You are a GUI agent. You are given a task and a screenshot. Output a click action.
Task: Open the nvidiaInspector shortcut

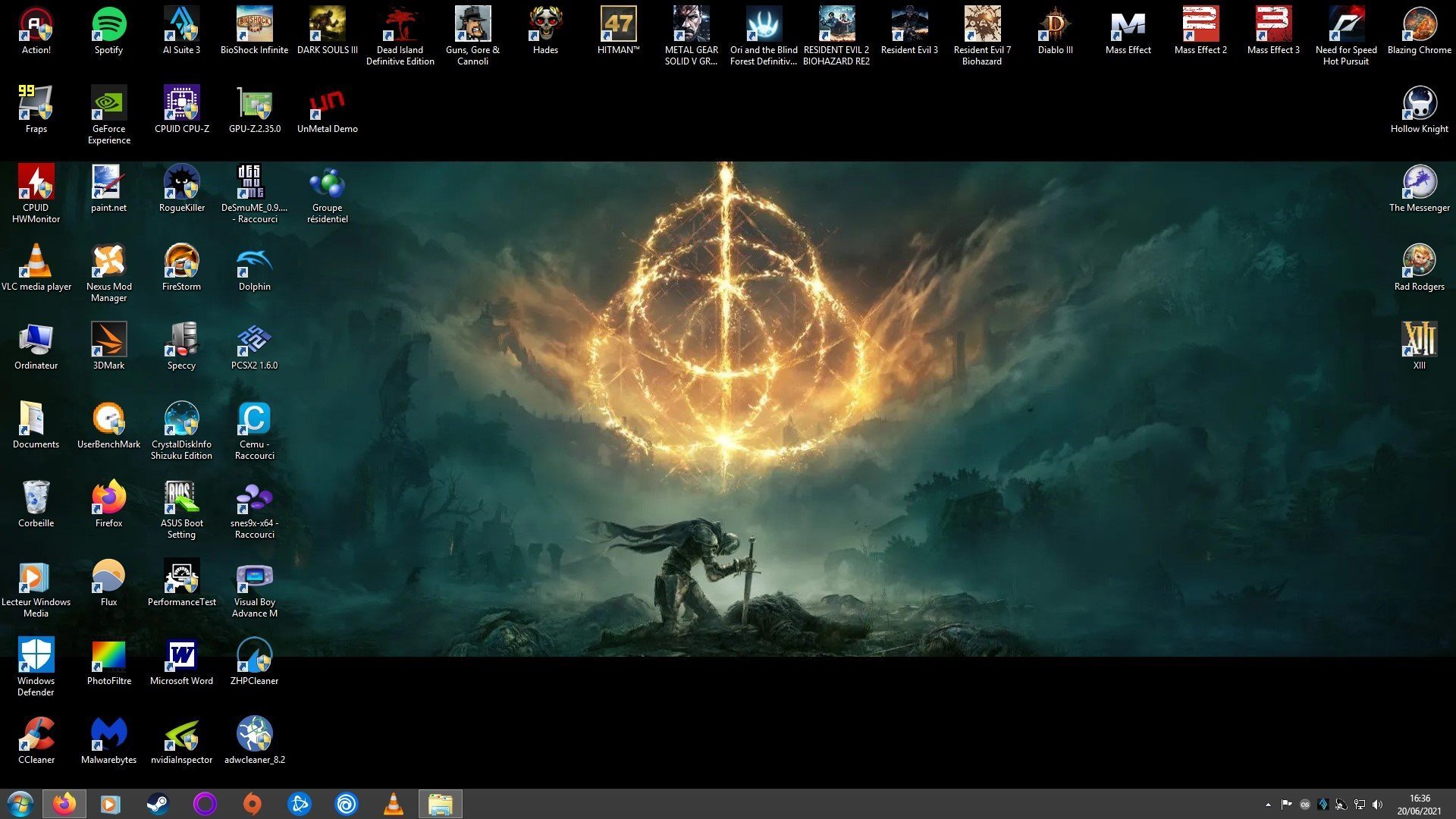coord(181,740)
